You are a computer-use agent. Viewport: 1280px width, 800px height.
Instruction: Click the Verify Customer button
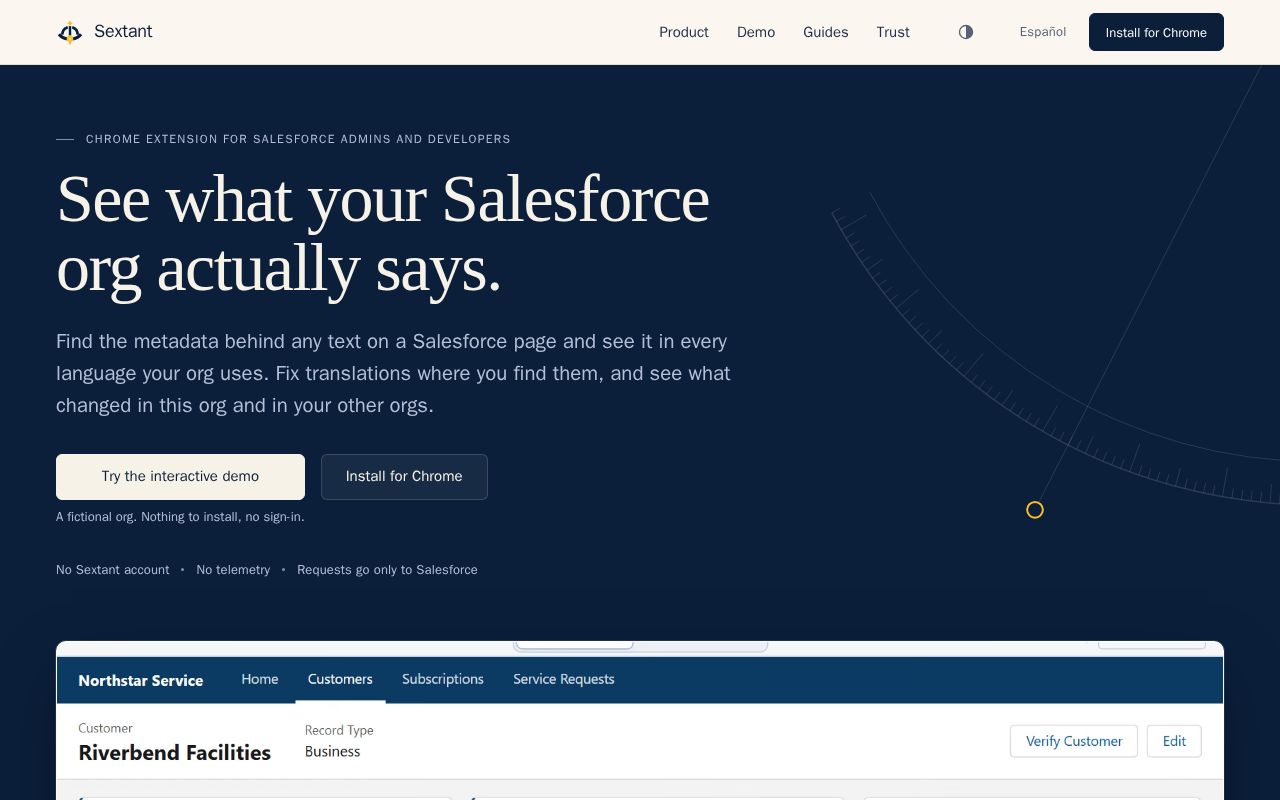coord(1074,741)
